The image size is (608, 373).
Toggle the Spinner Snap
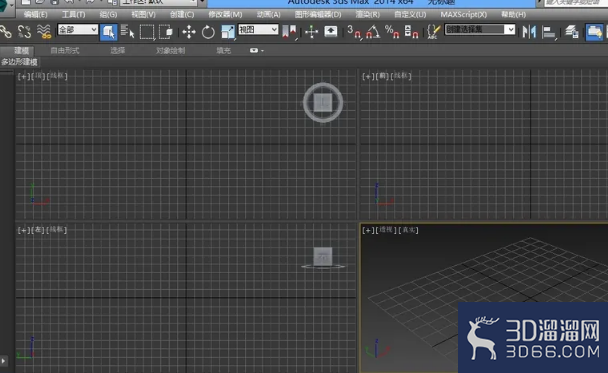pyautogui.click(x=411, y=32)
